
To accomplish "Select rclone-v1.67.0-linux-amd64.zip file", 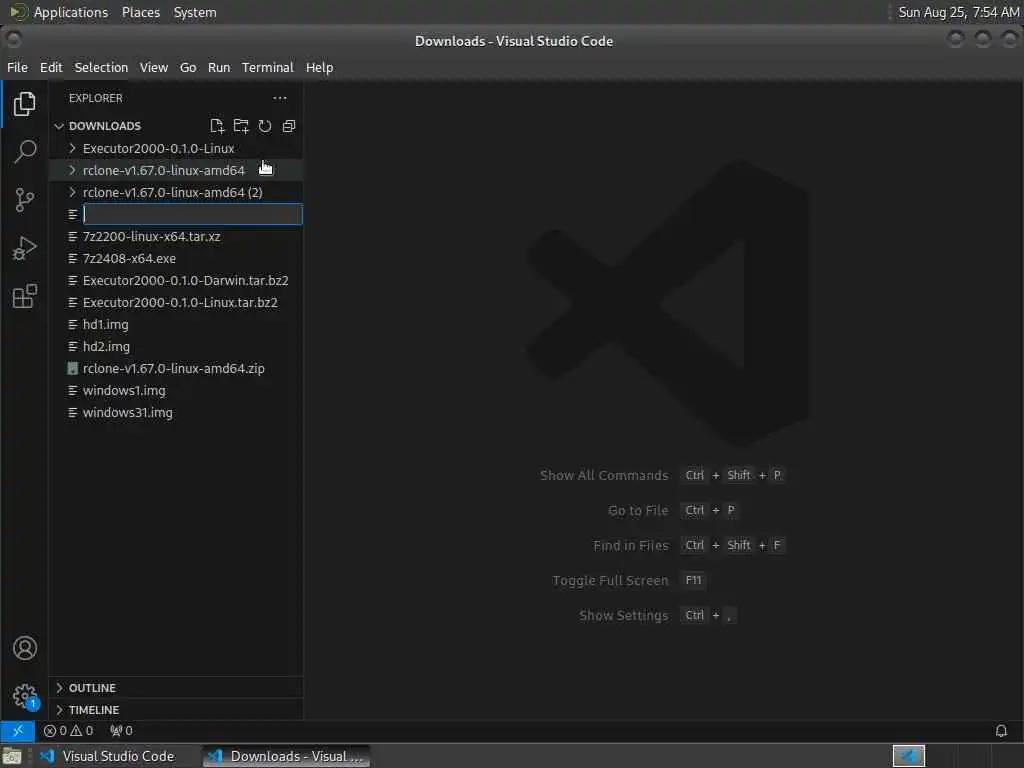I will 174,368.
